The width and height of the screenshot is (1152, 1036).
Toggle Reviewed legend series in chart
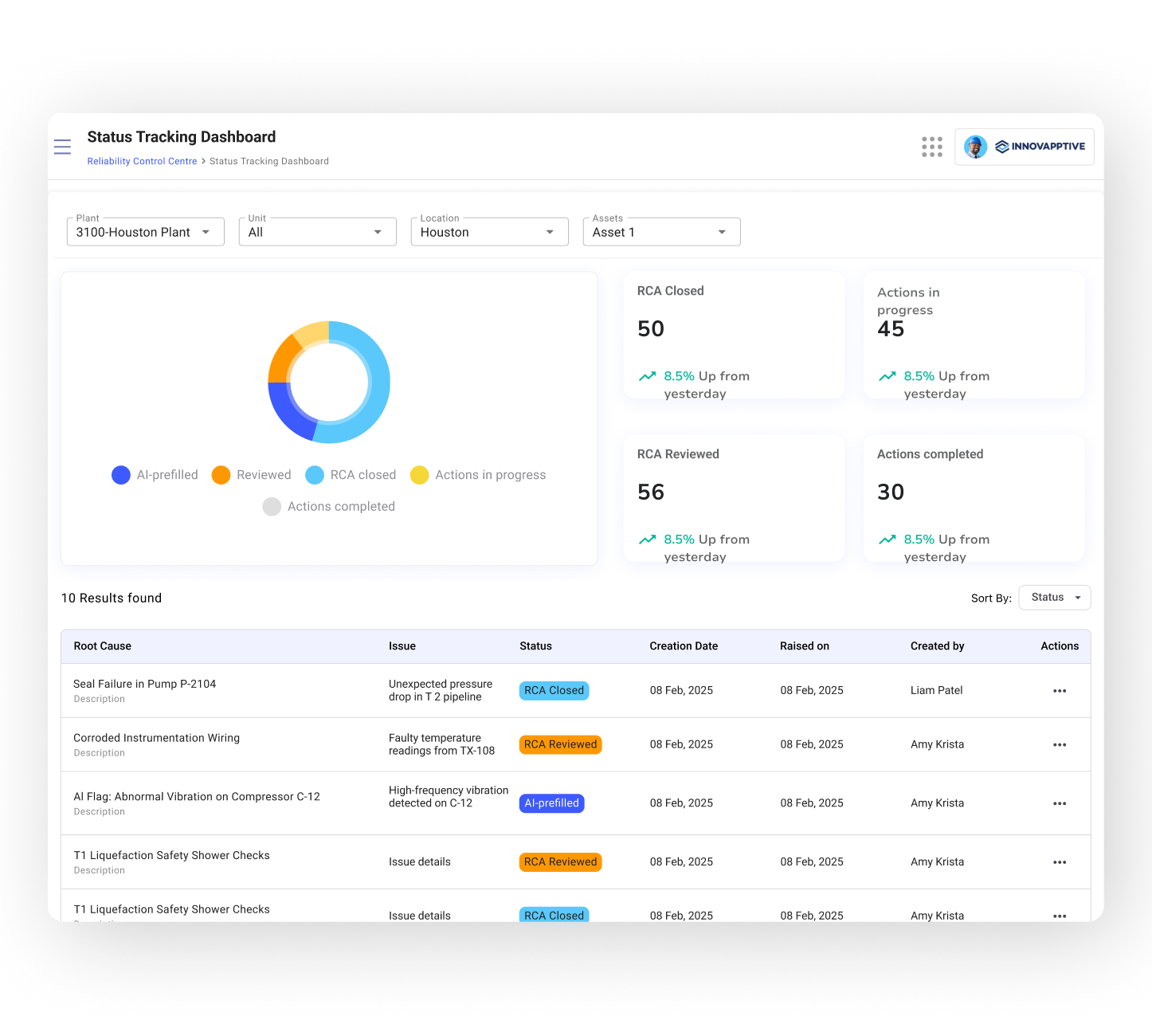point(252,475)
